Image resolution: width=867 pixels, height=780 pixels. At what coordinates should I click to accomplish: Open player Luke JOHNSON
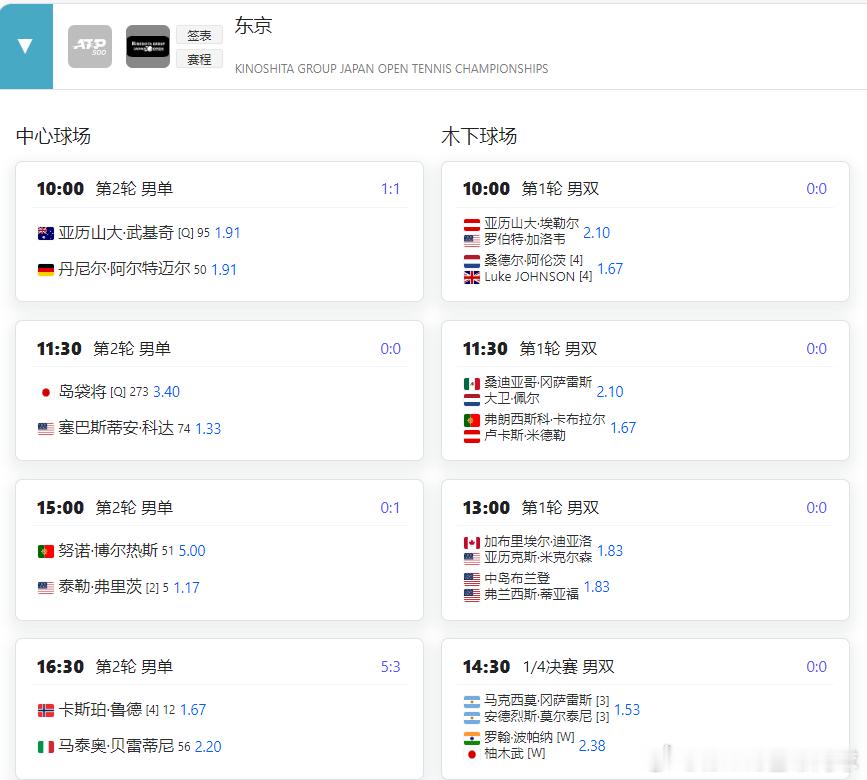tap(530, 277)
